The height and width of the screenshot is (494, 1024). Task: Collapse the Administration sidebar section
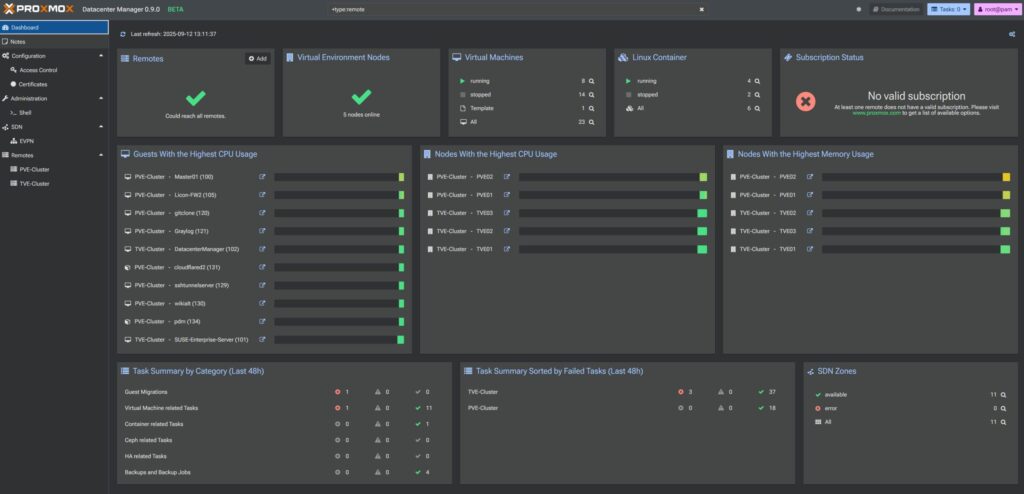coord(101,99)
